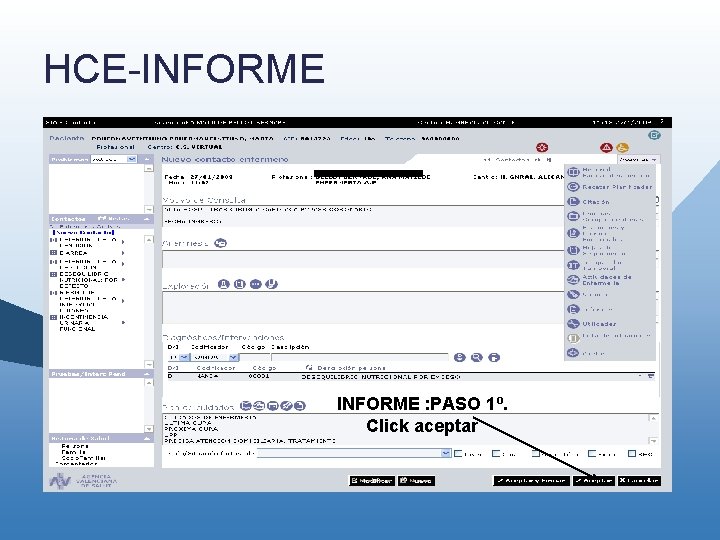The height and width of the screenshot is (540, 720).
Task: Click the Modificar button
Action: tap(371, 481)
